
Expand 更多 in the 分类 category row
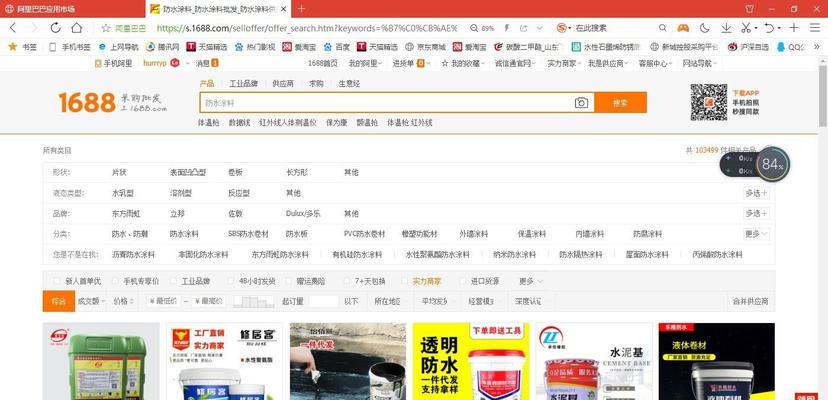[756, 234]
